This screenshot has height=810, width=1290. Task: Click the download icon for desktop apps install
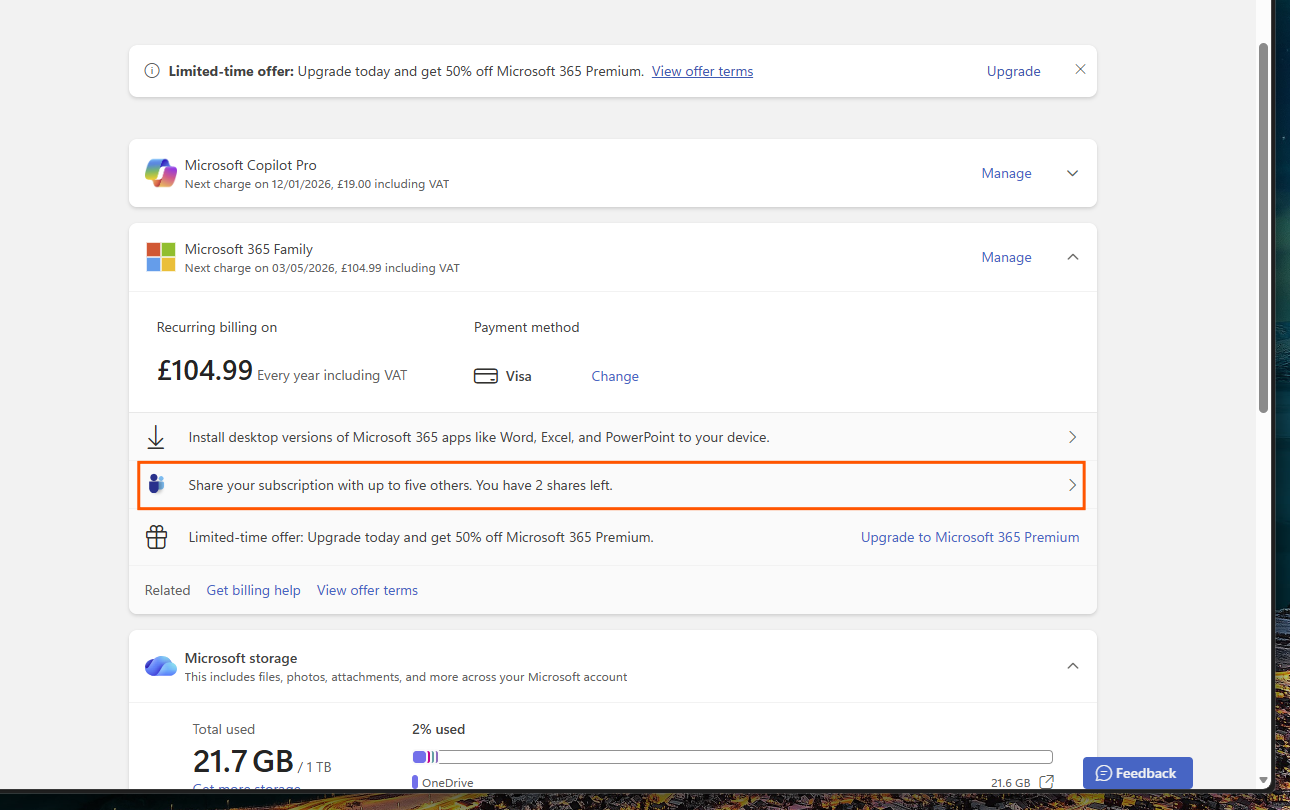pyautogui.click(x=156, y=437)
